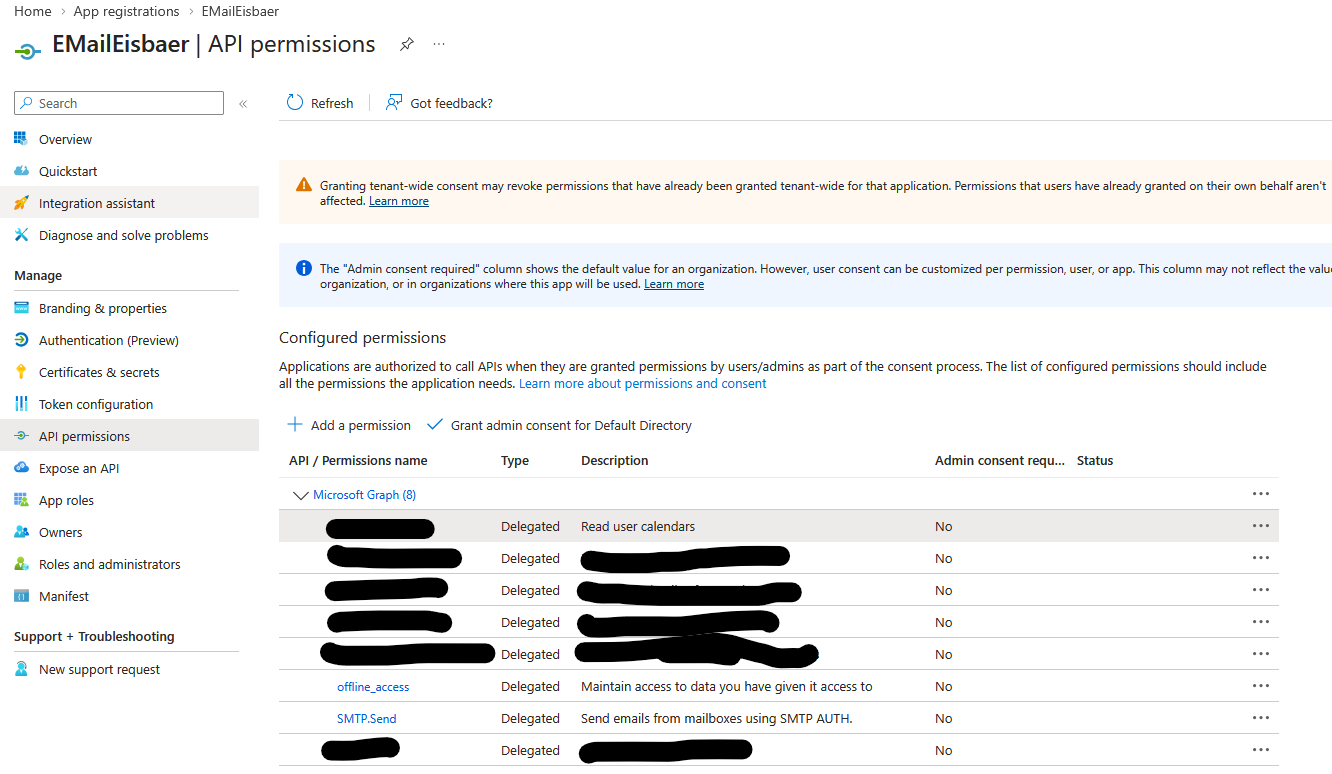Viewport: 1332px width, 774px height.
Task: Click the Authentication (Preview) icon
Action: point(21,340)
